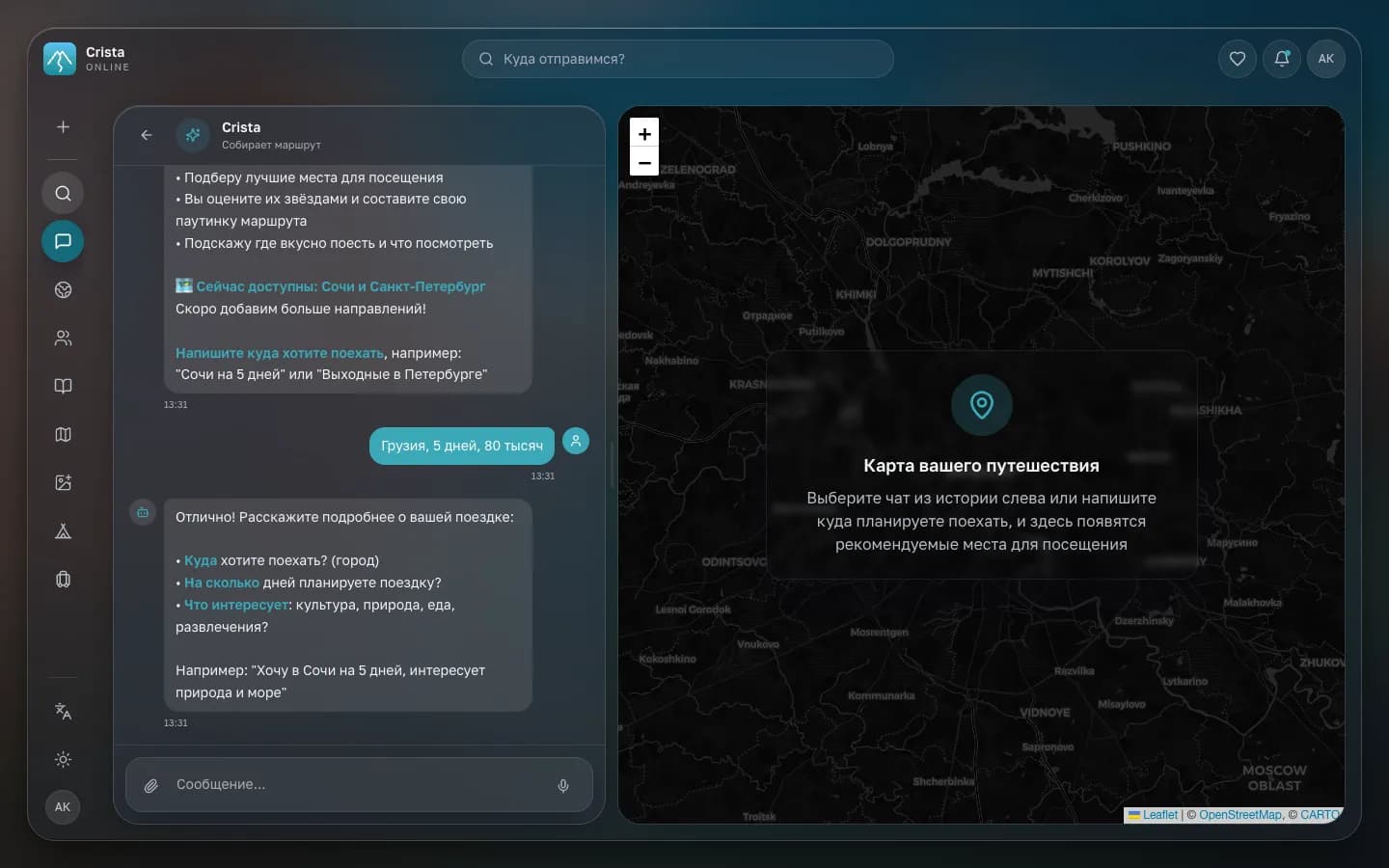
Task: Click the user avatar beside the Грузия message
Action: click(576, 441)
